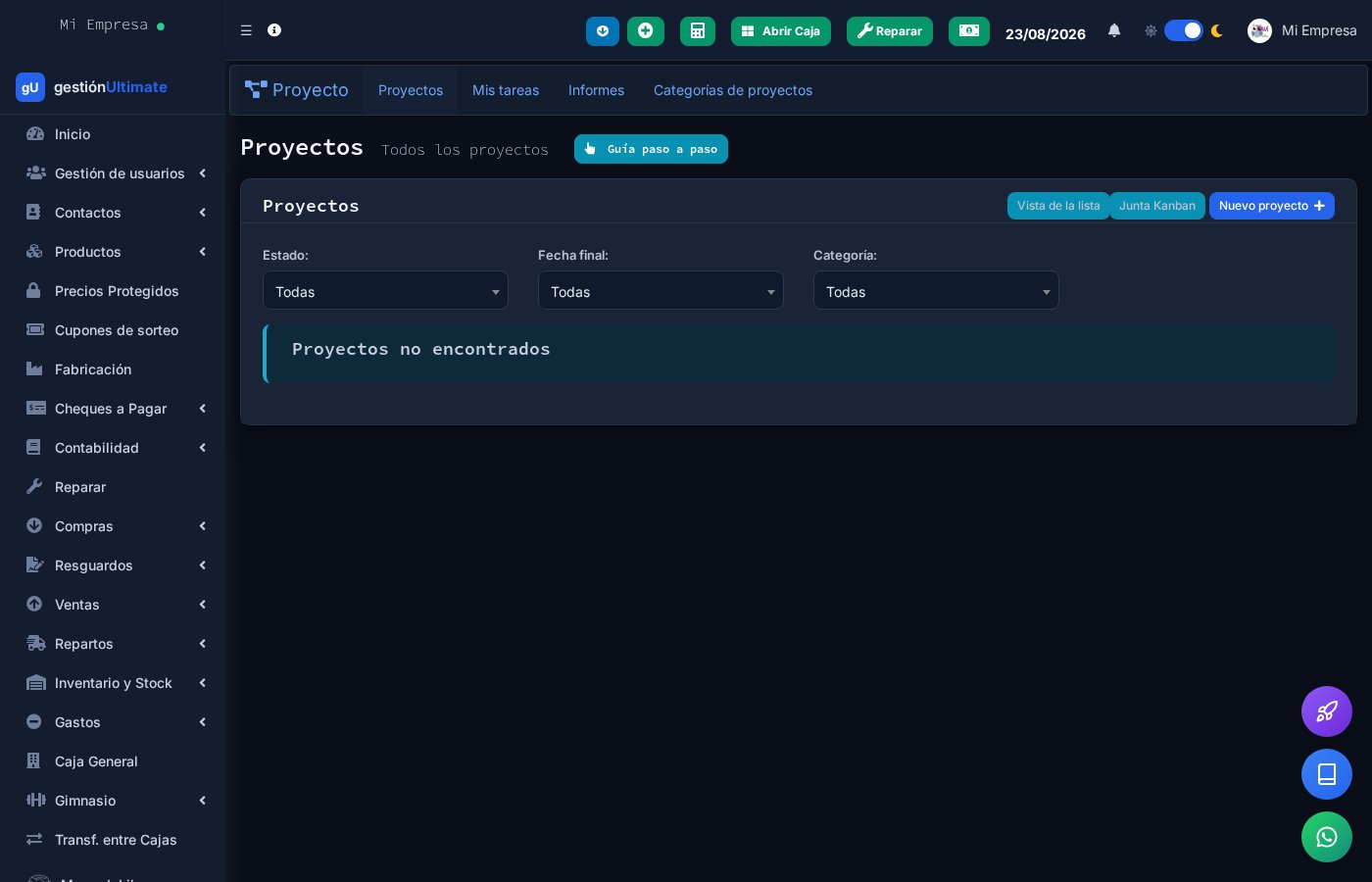Click Vista de la lista button
The height and width of the screenshot is (882, 1372).
click(x=1058, y=206)
